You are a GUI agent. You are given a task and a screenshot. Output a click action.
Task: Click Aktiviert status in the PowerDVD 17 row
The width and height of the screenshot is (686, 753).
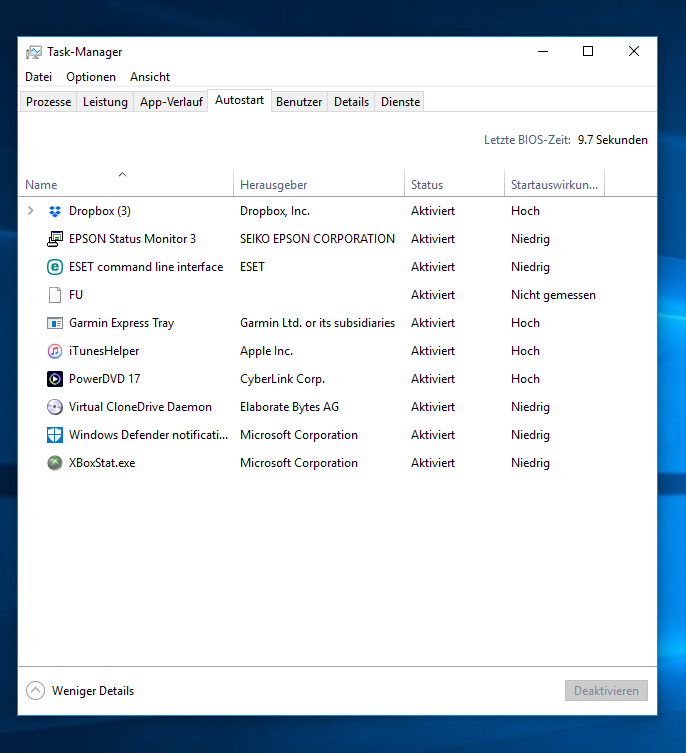tap(433, 379)
